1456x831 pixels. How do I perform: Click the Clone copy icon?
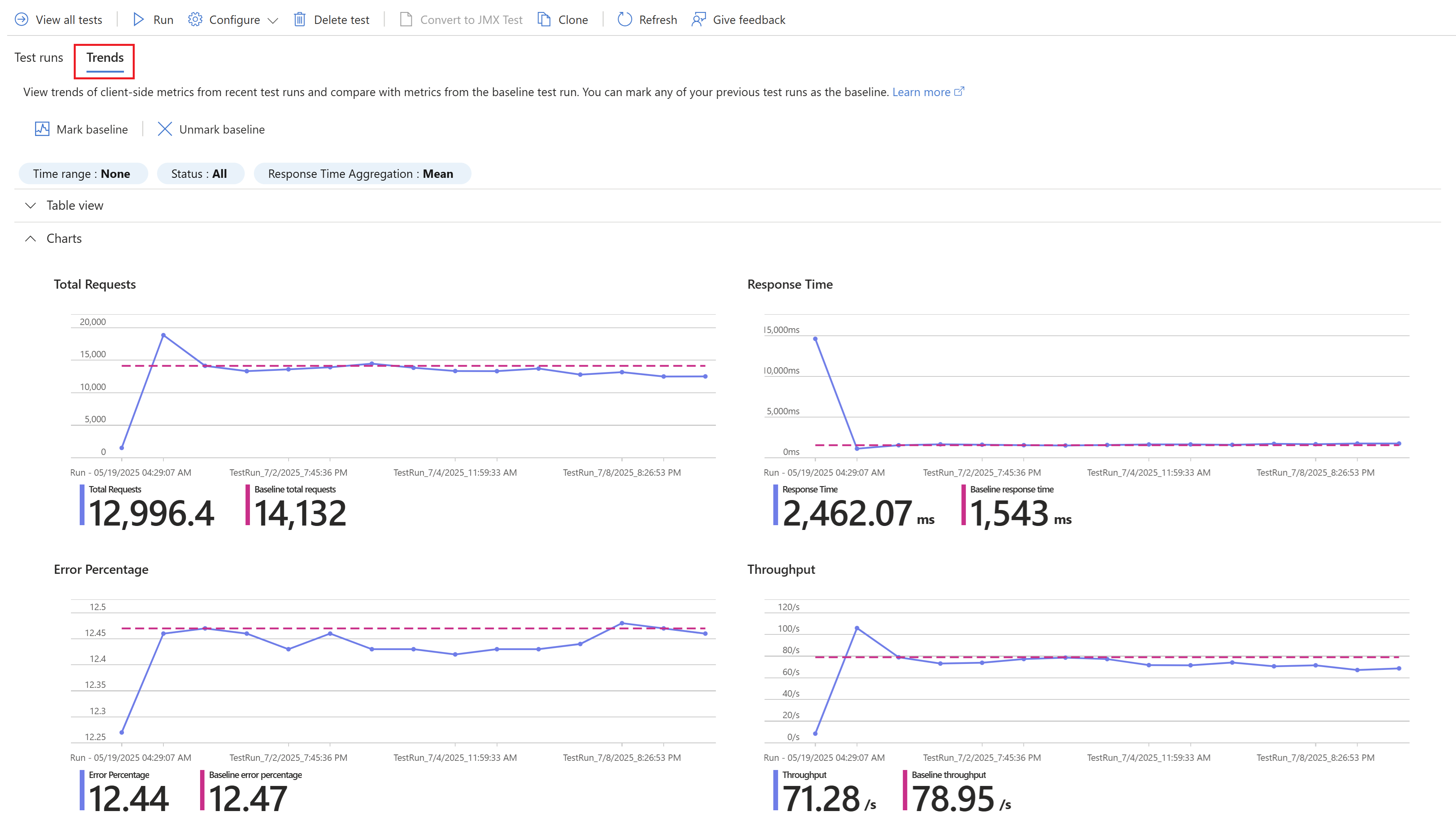(x=544, y=20)
